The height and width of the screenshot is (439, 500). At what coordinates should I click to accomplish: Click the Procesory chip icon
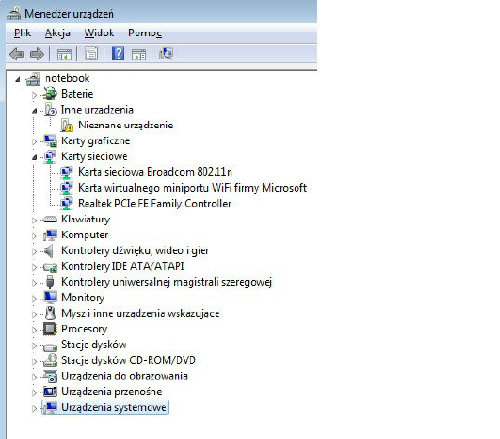coord(50,329)
